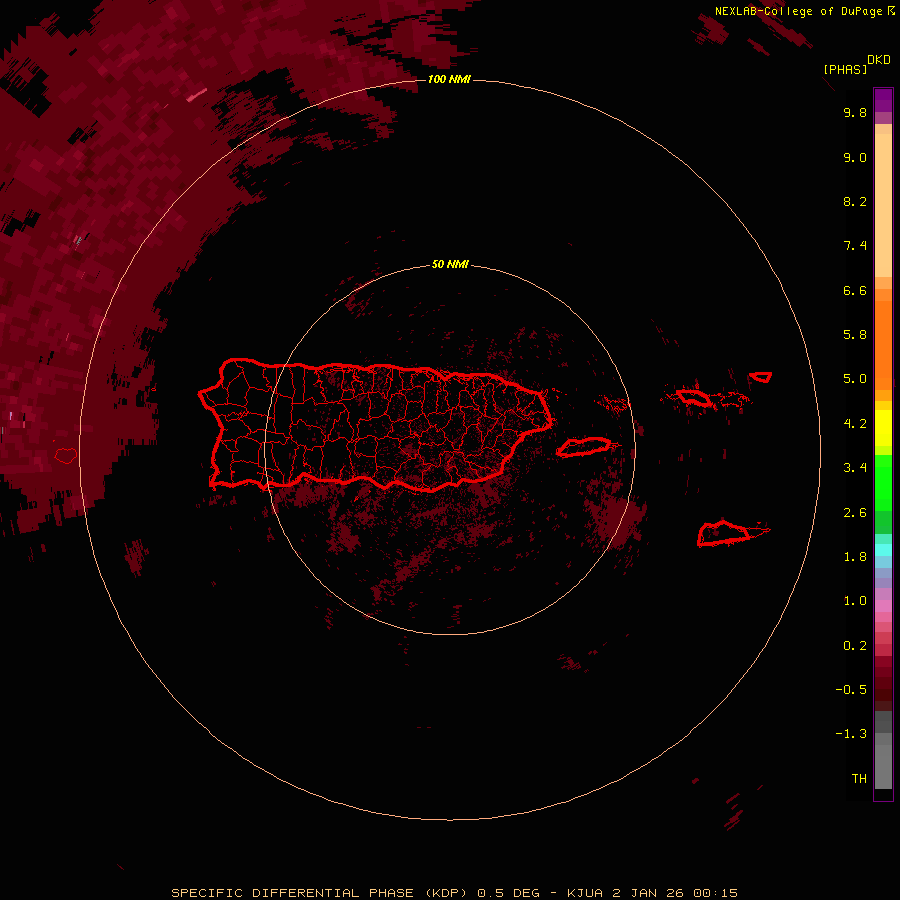
Task: Click the 5.0 value on the scale
Action: pyautogui.click(x=855, y=379)
